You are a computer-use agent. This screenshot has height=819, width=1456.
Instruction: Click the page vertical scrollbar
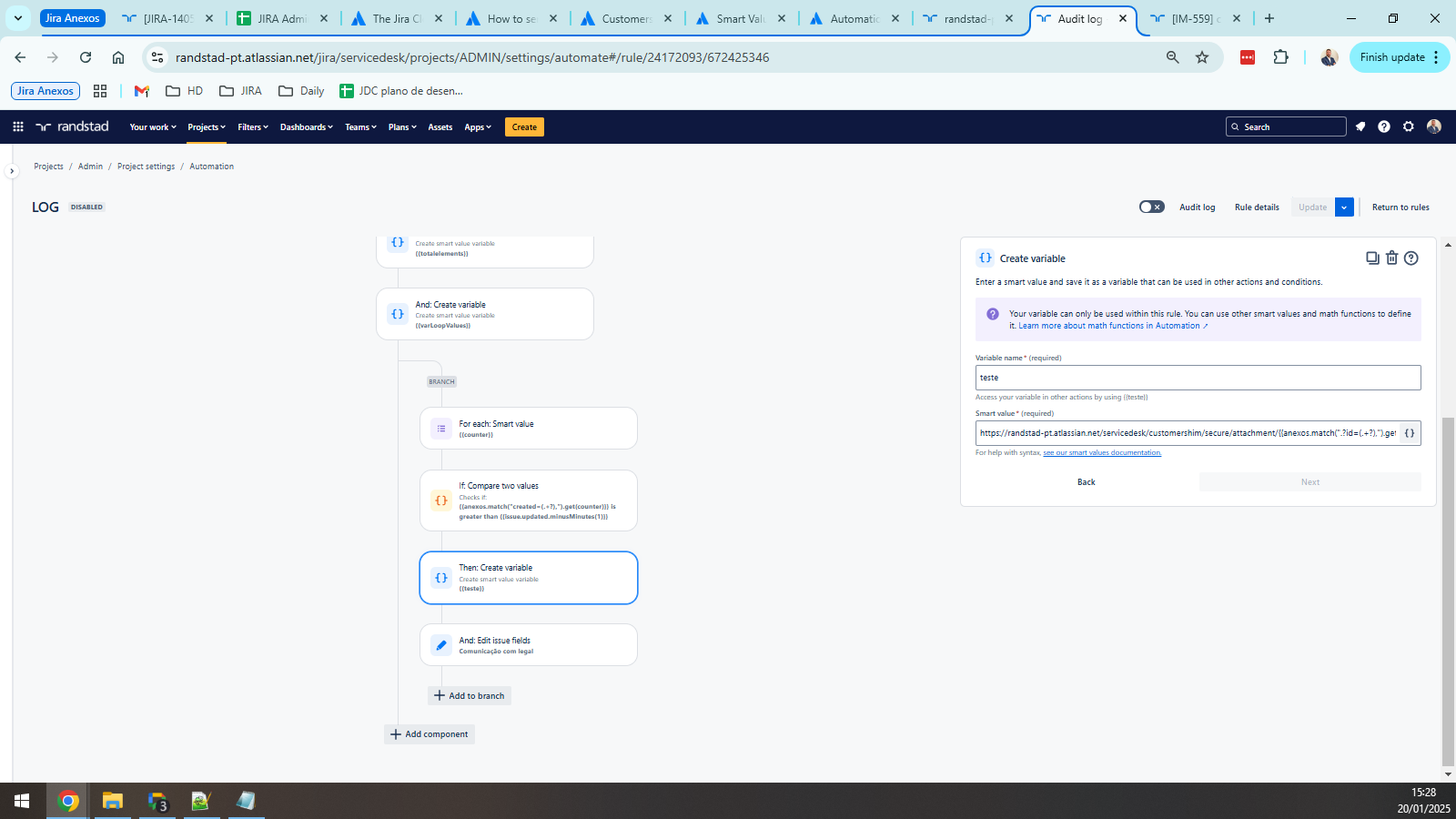coord(1448,591)
